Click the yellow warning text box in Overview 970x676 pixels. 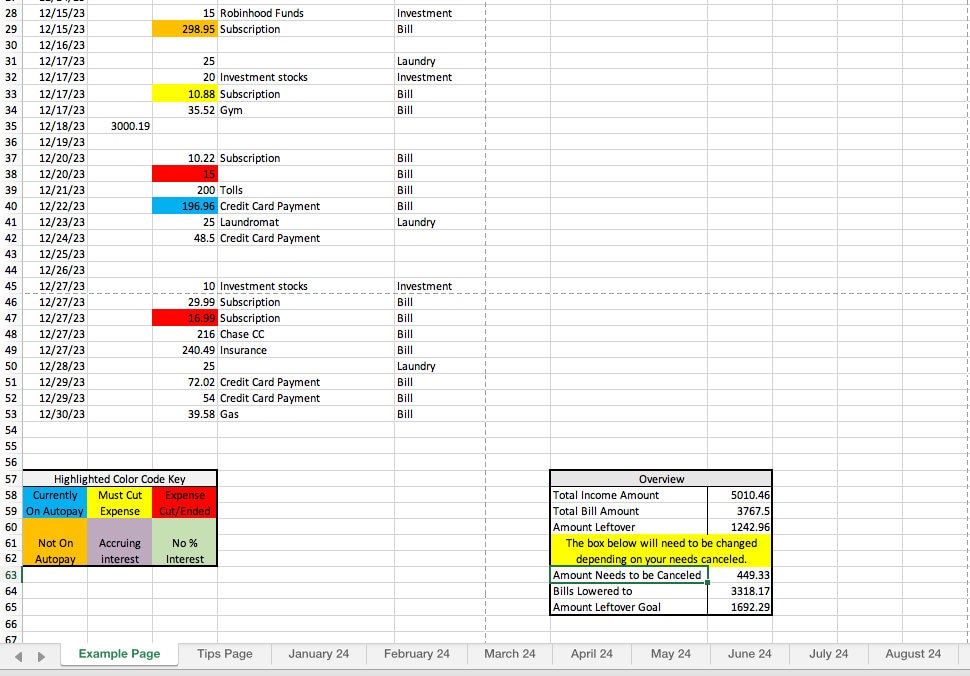pyautogui.click(x=660, y=550)
